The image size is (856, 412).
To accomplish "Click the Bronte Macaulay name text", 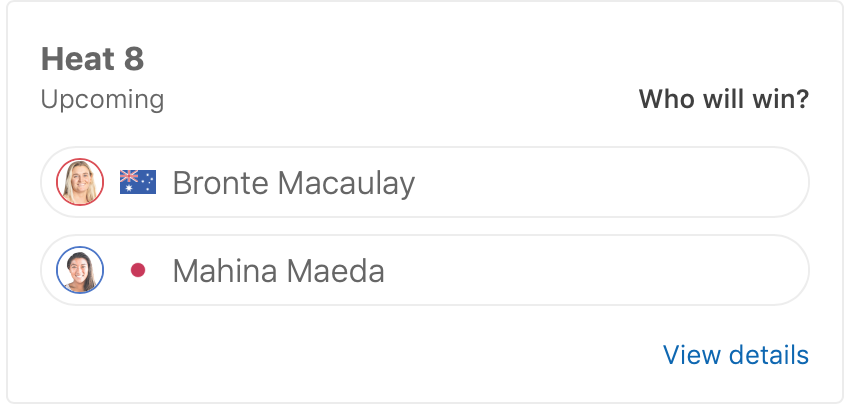I will coord(293,183).
